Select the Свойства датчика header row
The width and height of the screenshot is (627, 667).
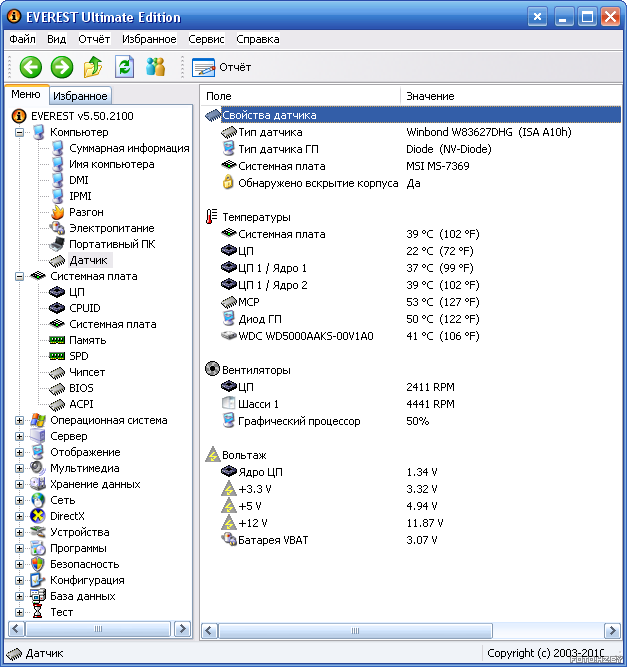click(x=412, y=115)
